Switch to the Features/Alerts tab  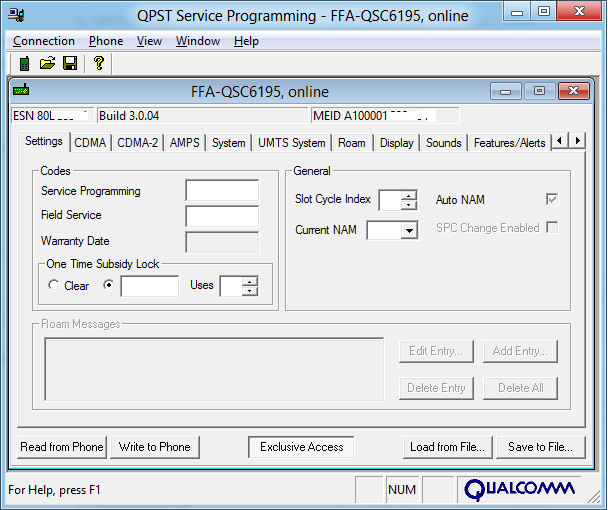point(510,143)
